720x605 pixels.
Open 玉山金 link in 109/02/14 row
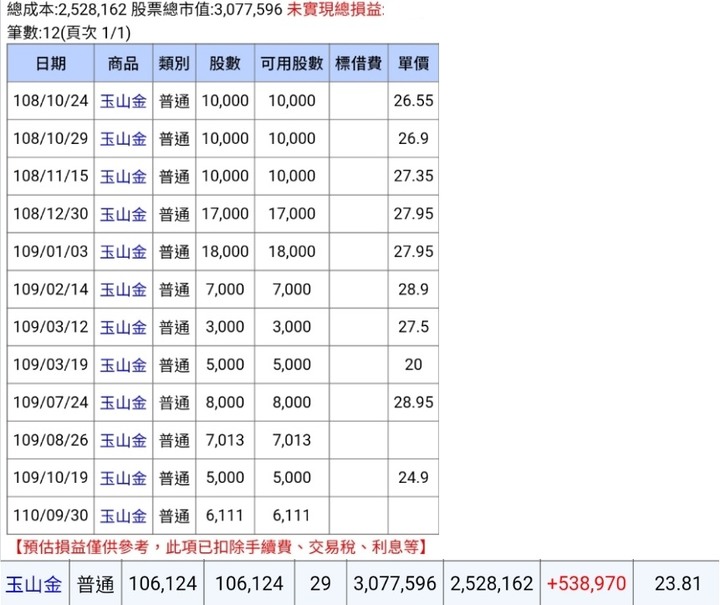(x=123, y=290)
